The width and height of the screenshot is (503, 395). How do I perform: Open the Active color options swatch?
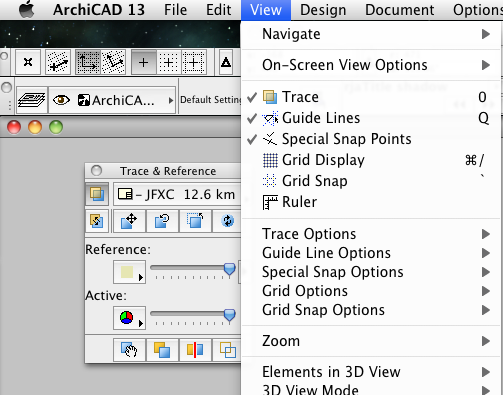(129, 318)
